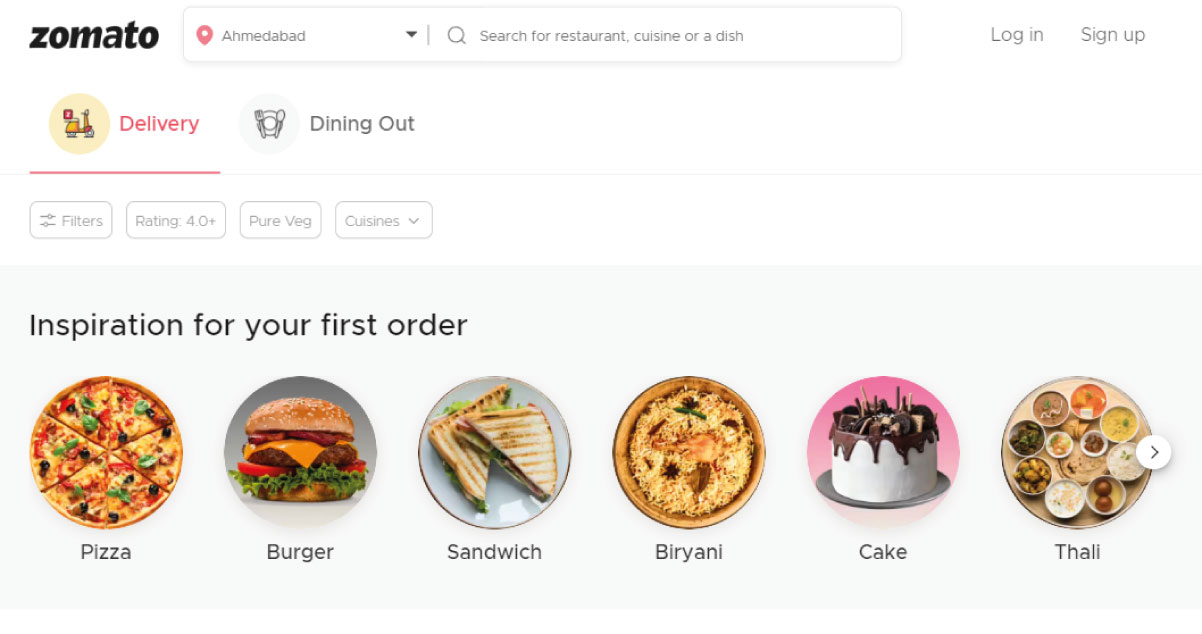Click the Sign up link

tap(1113, 35)
